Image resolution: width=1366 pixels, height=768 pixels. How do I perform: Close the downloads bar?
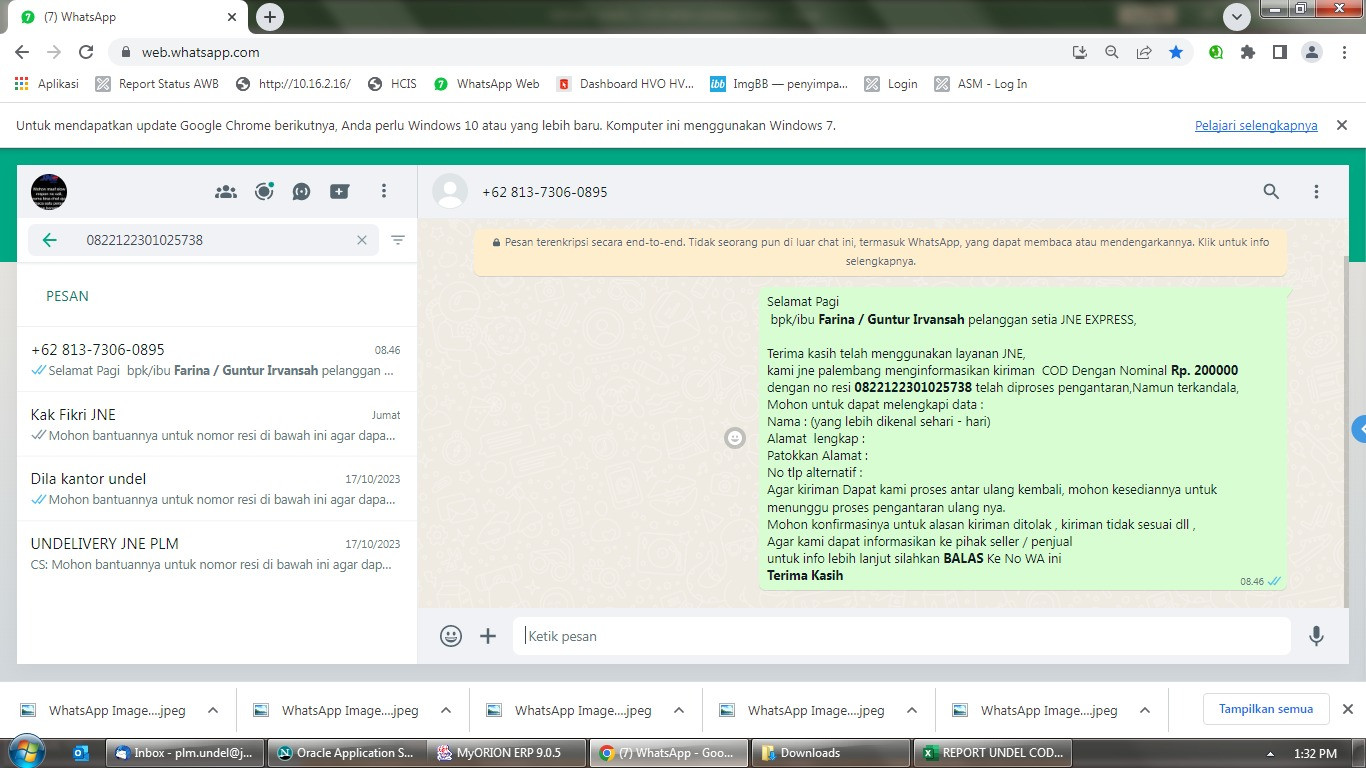point(1347,709)
